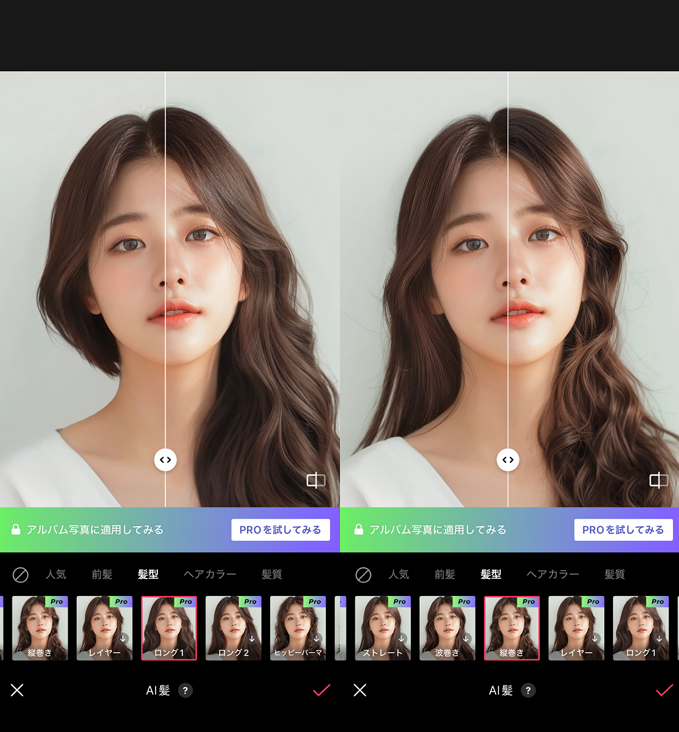This screenshot has height=732, width=679.
Task: Click comparison slider handle in left photo
Action: coord(165,460)
